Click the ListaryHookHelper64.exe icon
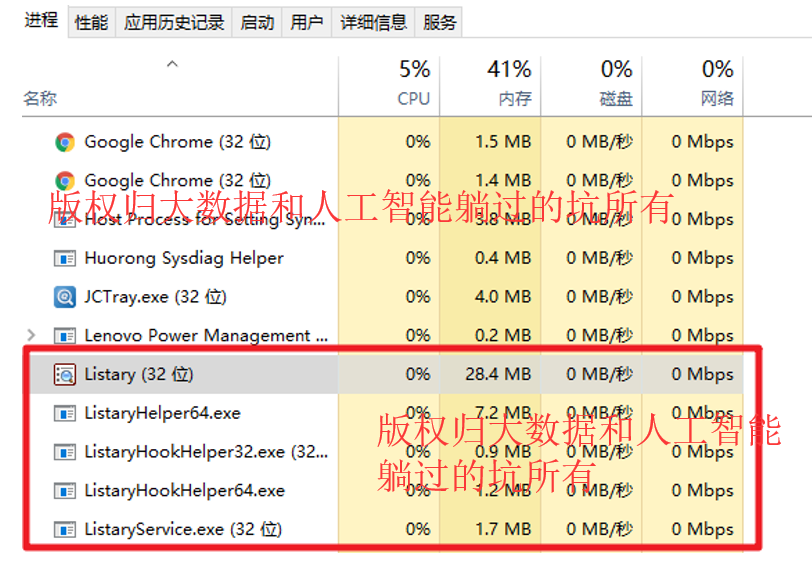The height and width of the screenshot is (565, 812). point(65,491)
